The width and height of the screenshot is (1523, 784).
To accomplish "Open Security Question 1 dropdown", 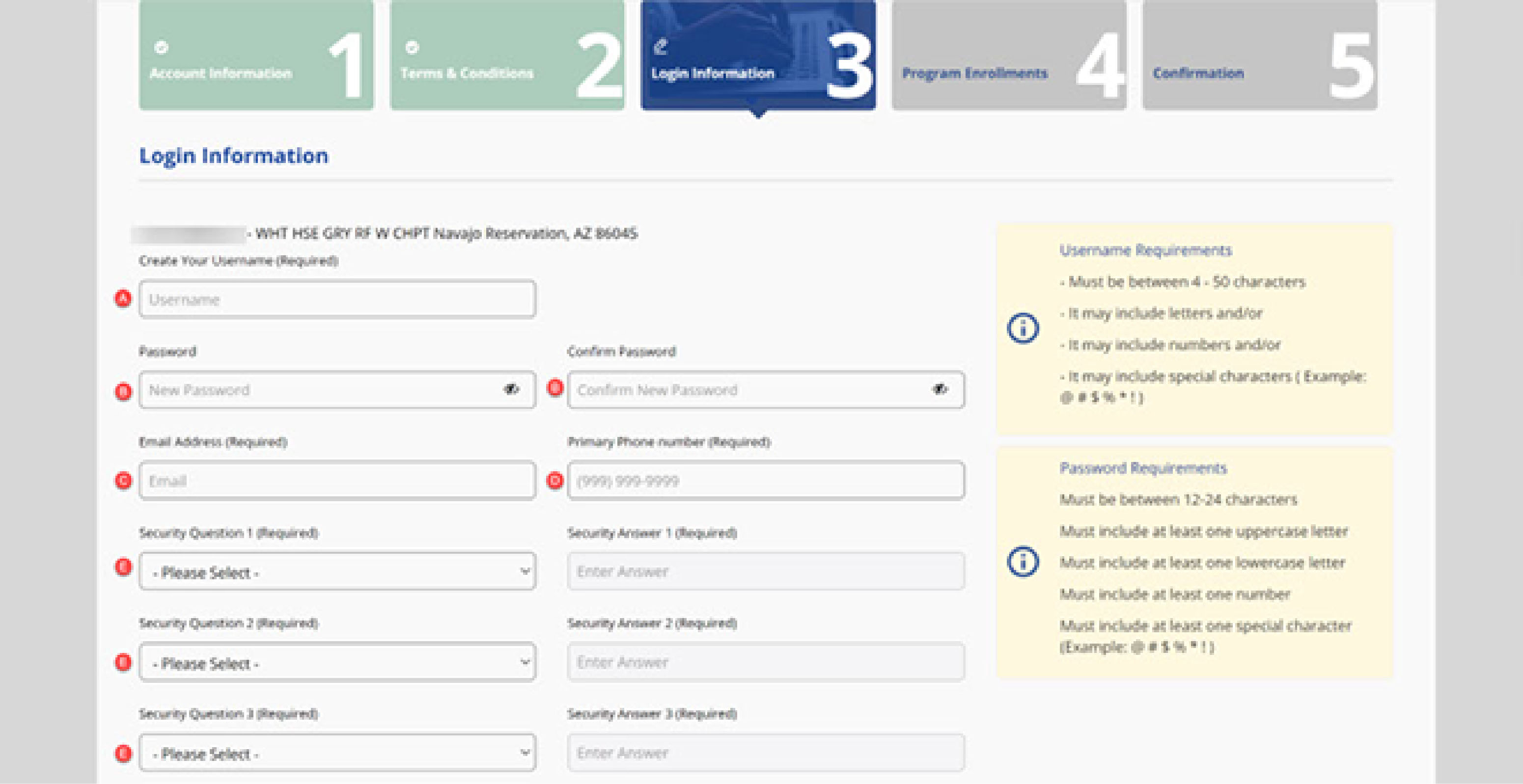I will 337,571.
